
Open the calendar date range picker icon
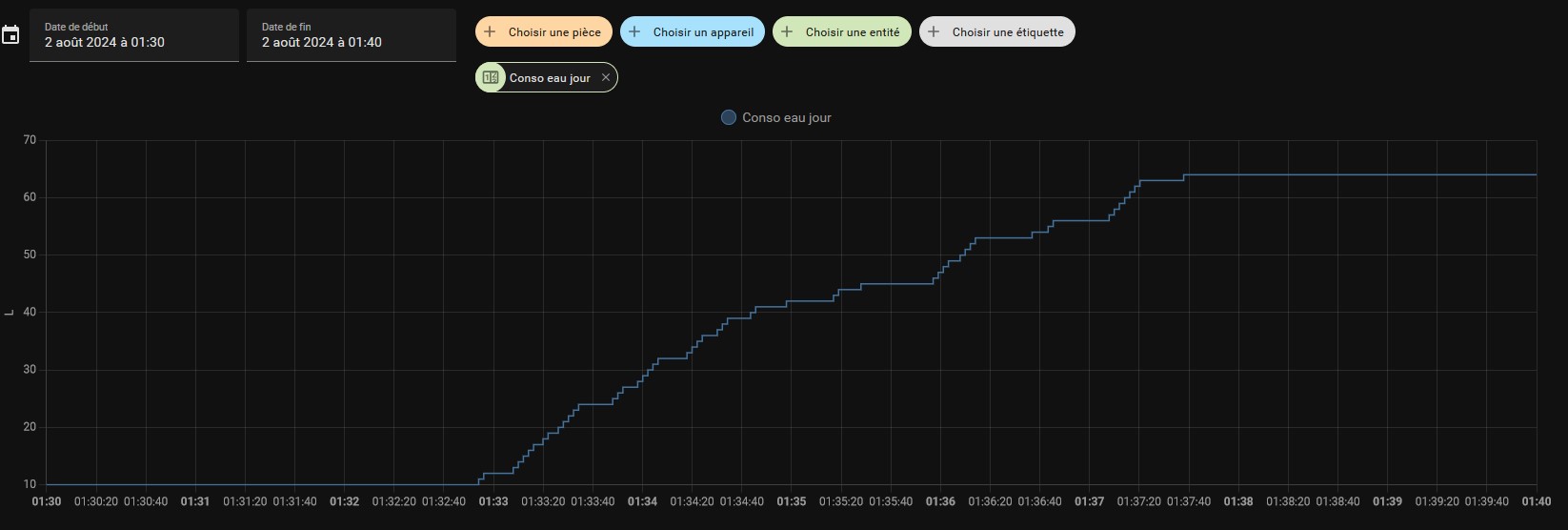(10, 35)
